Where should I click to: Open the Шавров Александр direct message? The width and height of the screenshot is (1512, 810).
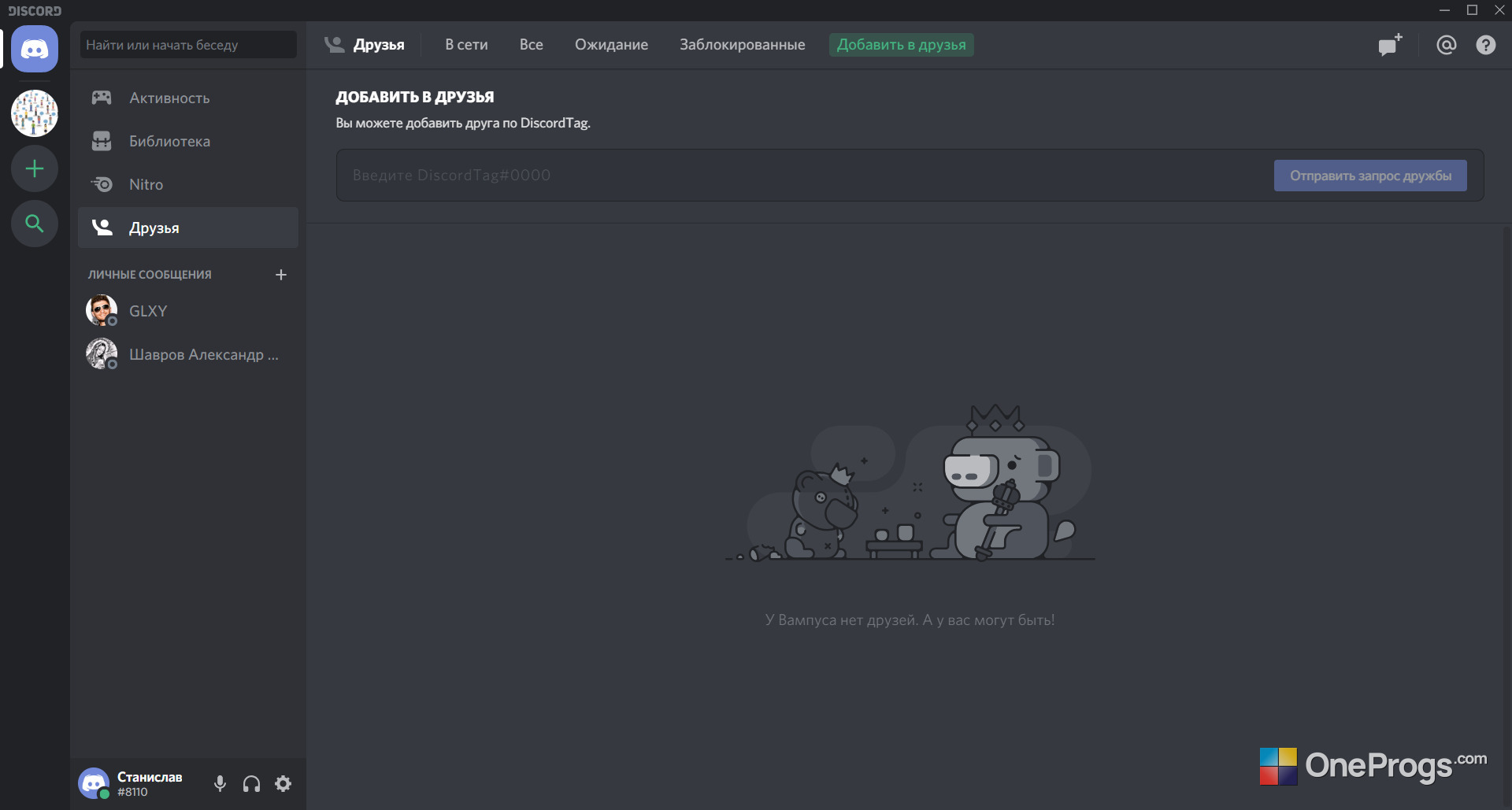point(188,354)
